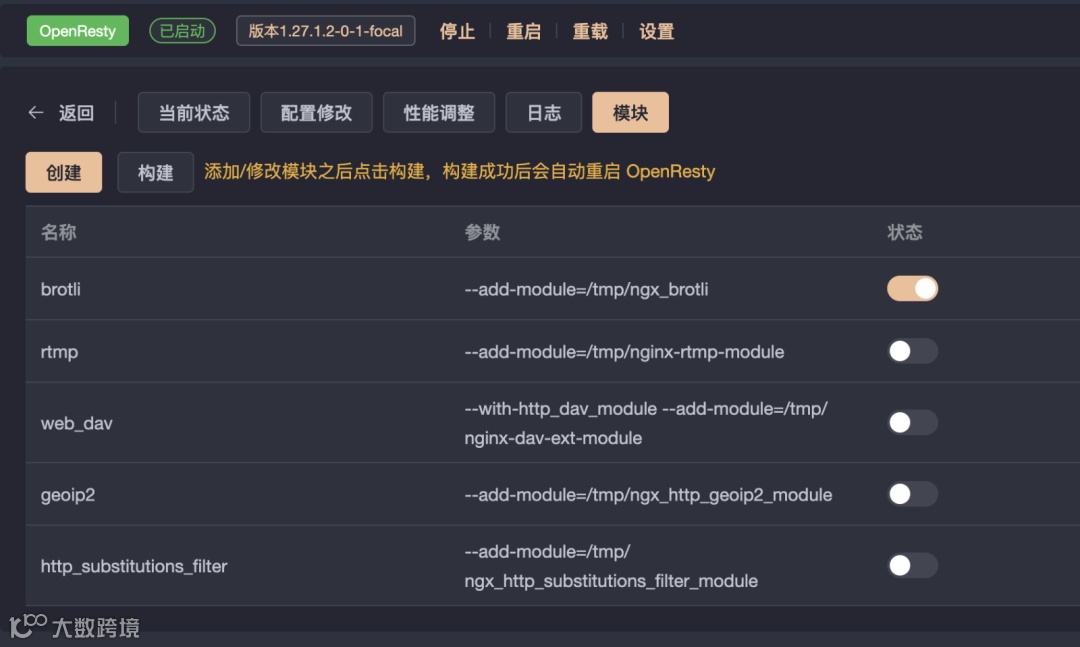Click the nginx-rtmp-module parameter text
This screenshot has width=1080, height=647.
(x=624, y=352)
